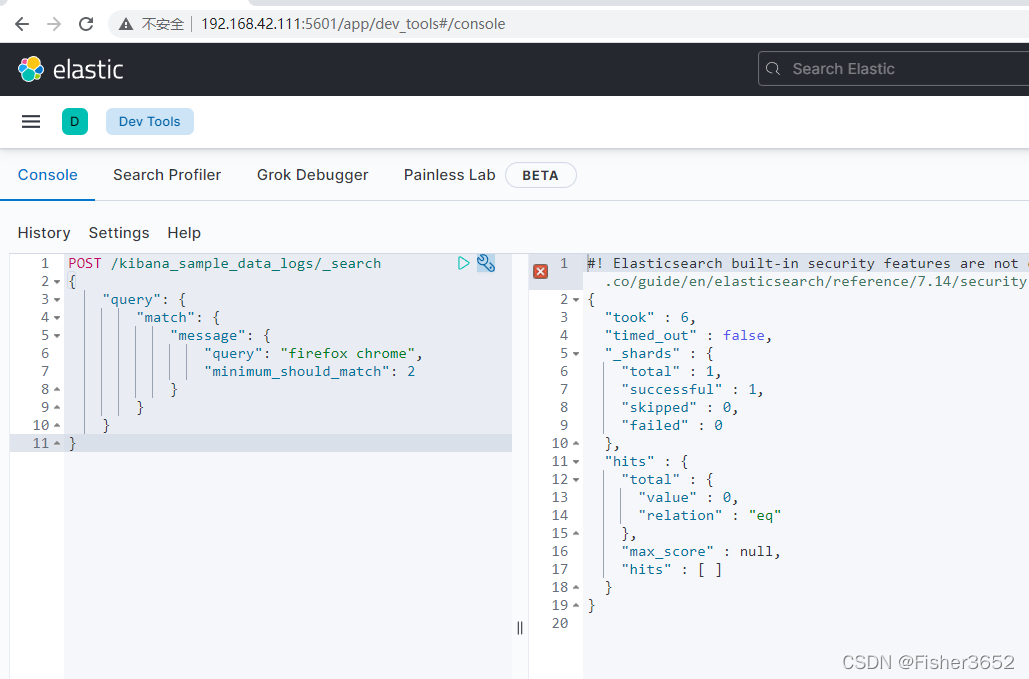Click the "failed" : 0 output line

click(672, 426)
